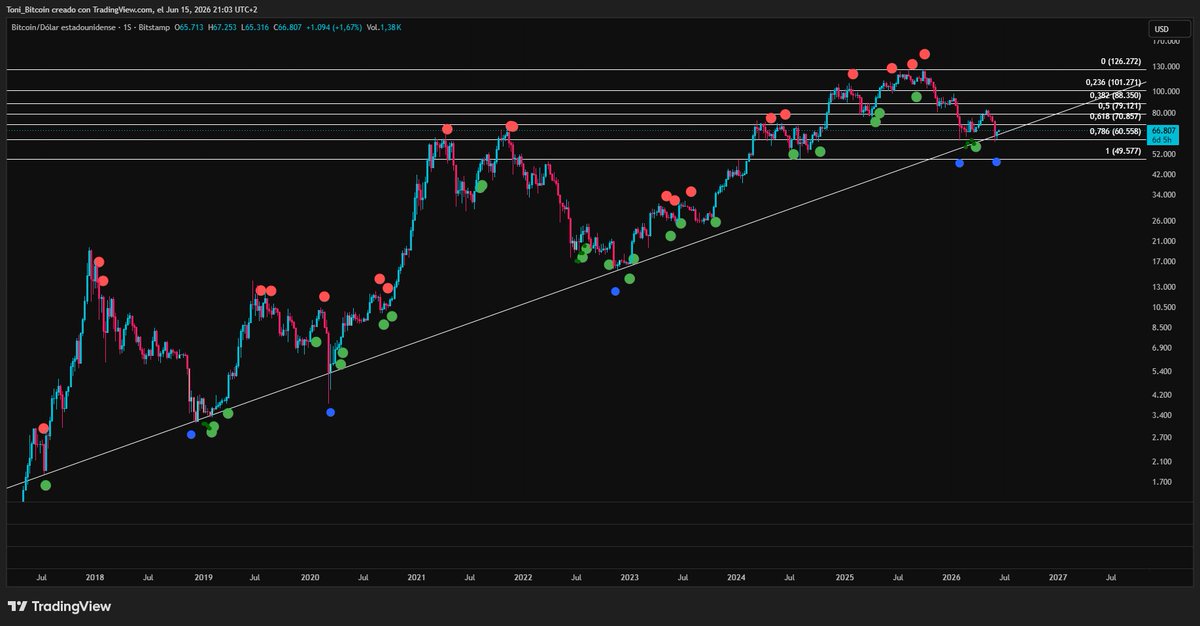Click the 10.500 price axis label

click(1162, 308)
